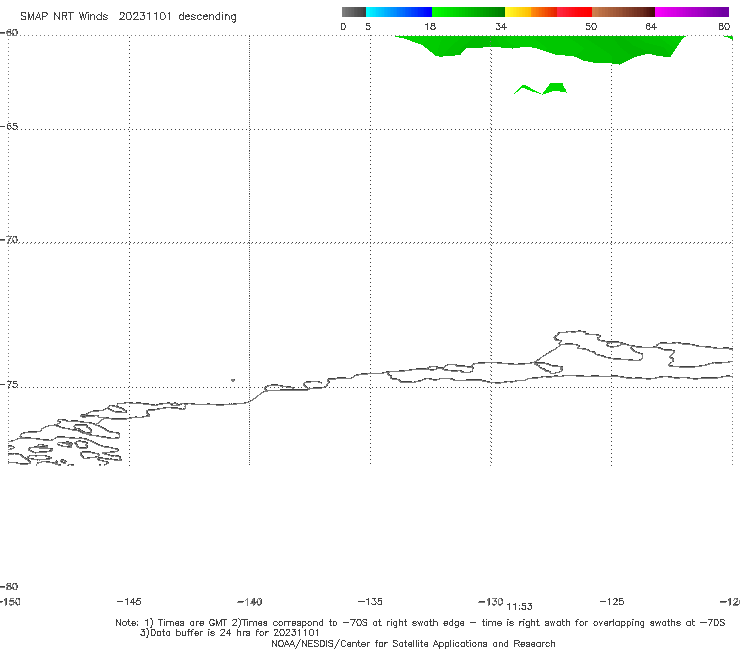The image size is (740, 650).
Task: Click the magenta-purple segment of the color bar
Action: click(x=692, y=12)
